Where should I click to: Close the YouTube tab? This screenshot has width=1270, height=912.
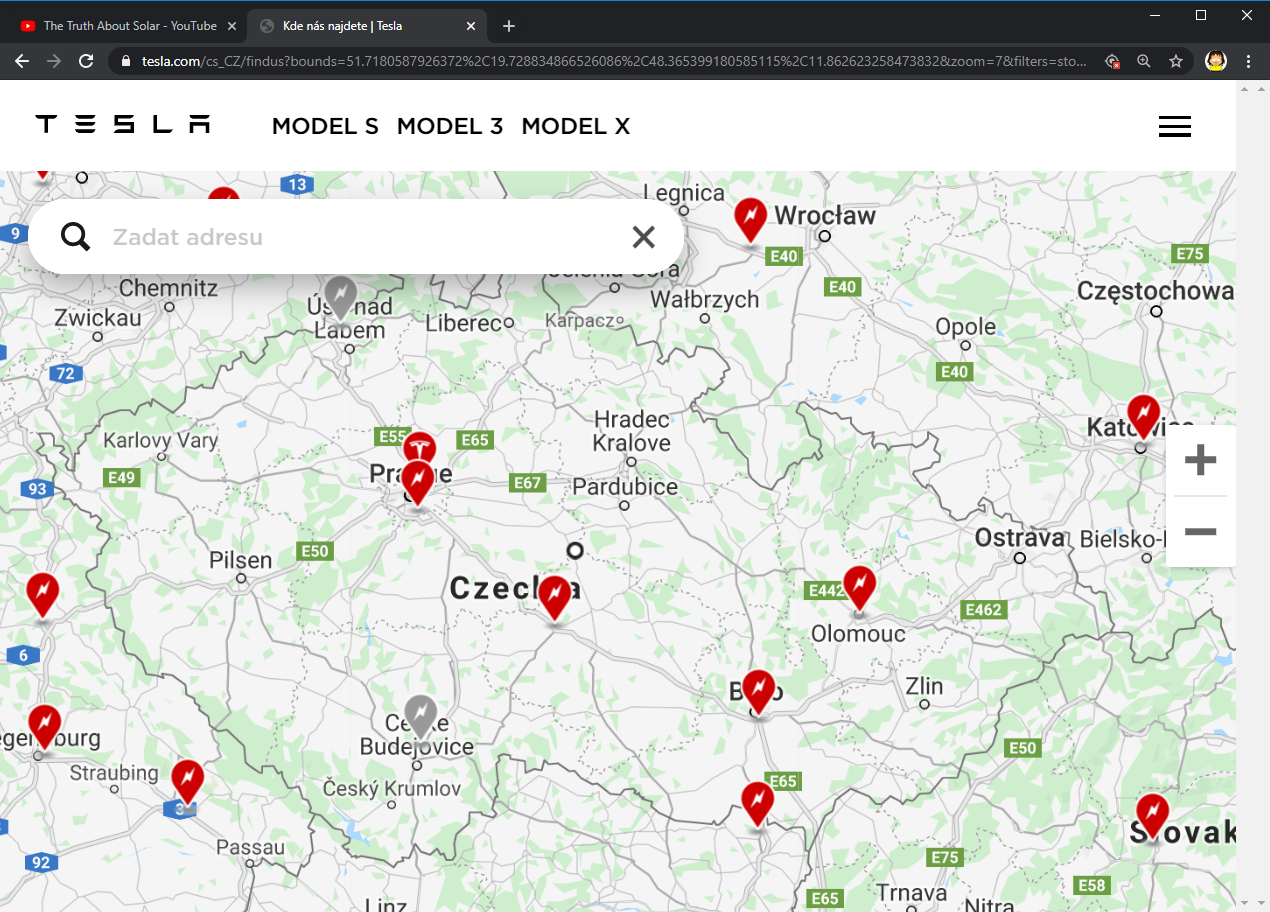click(232, 26)
